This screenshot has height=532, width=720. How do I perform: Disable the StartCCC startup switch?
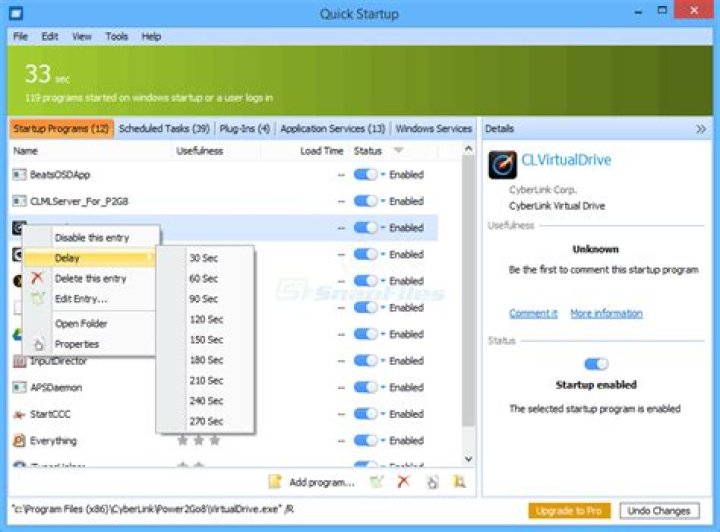(366, 414)
